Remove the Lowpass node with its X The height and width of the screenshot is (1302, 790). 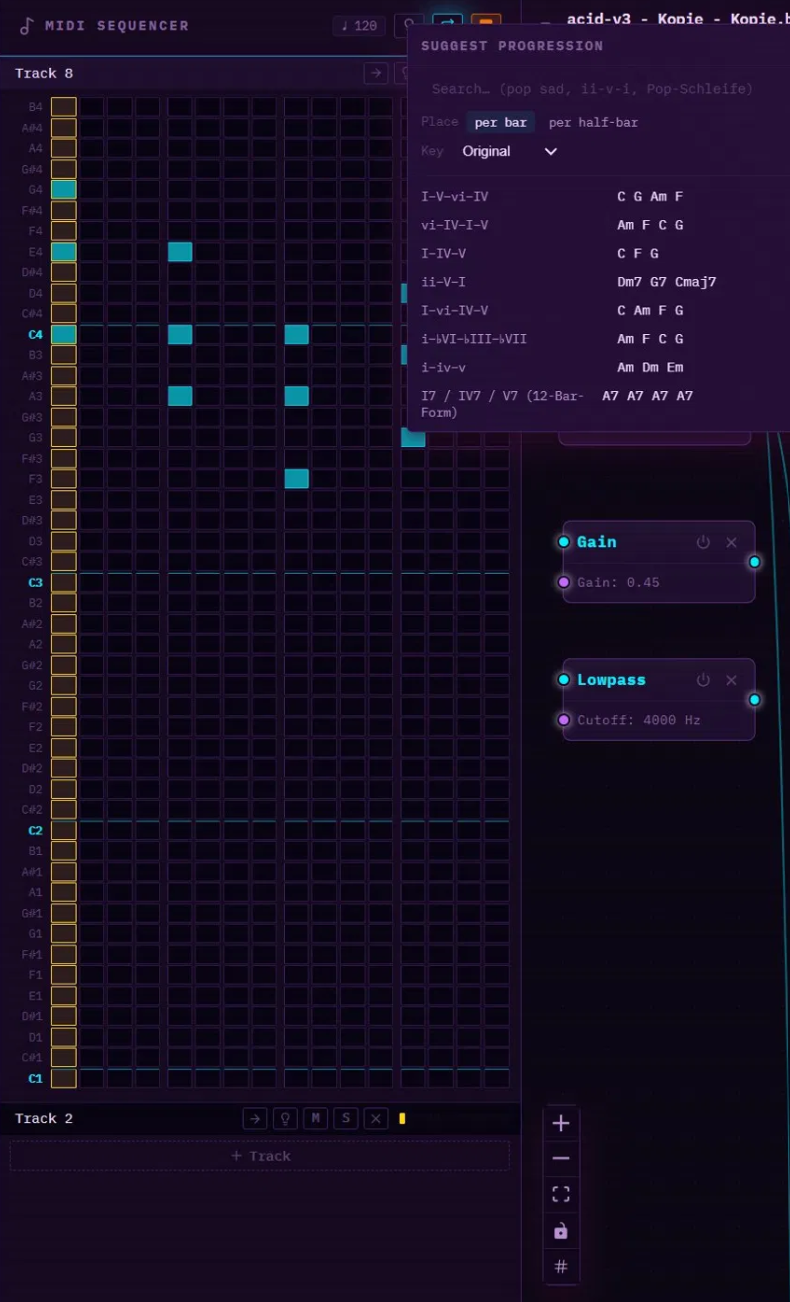(731, 680)
